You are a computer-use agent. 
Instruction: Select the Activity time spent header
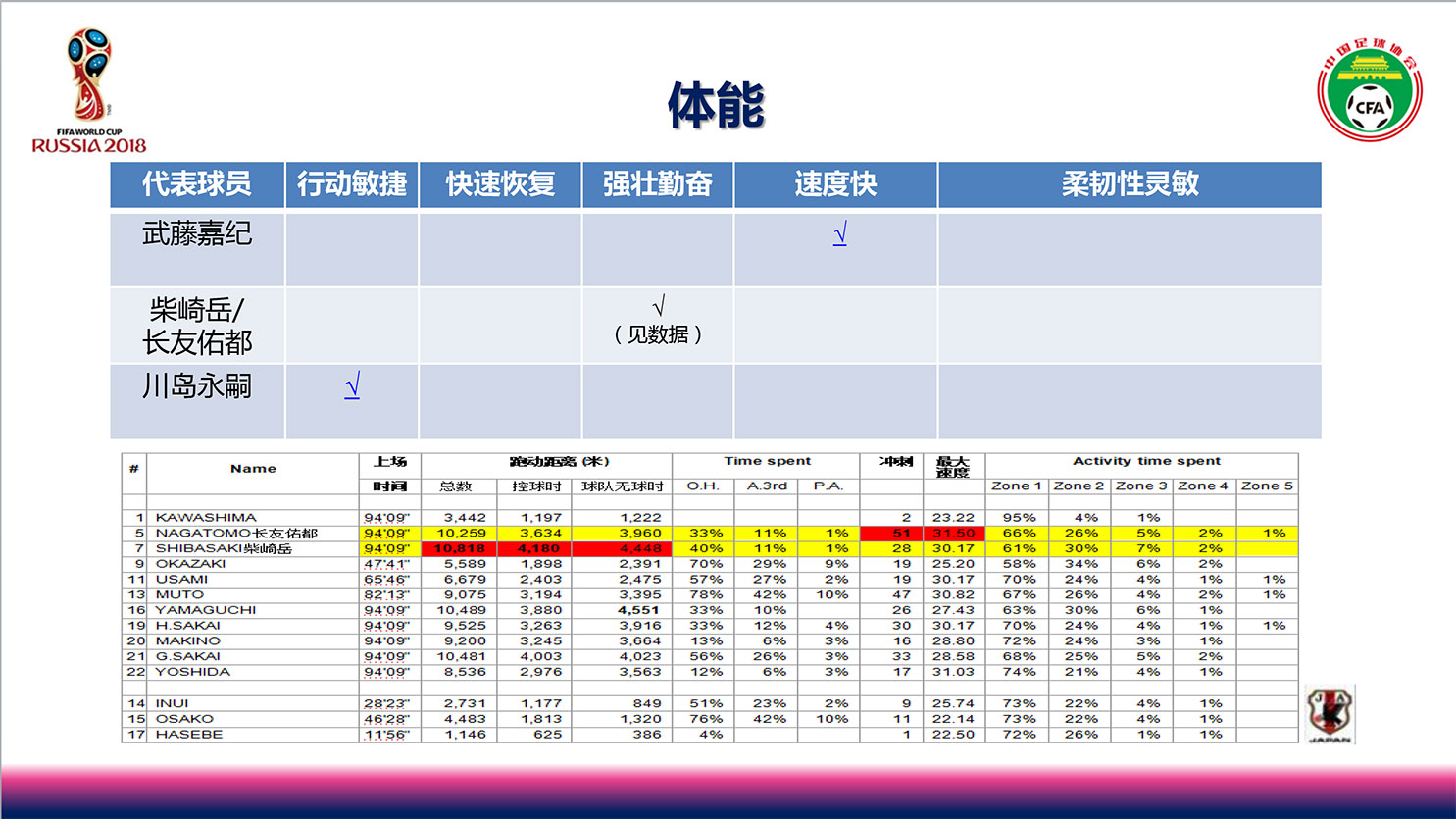coord(1146,461)
